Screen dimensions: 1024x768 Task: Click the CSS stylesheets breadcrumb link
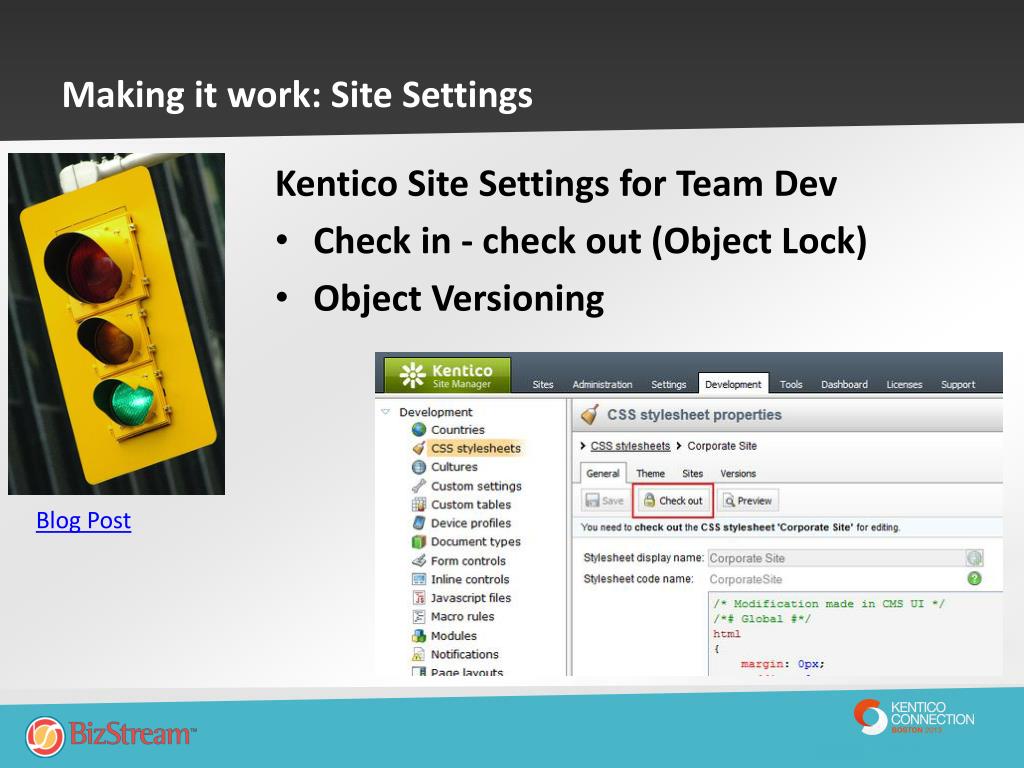(630, 446)
